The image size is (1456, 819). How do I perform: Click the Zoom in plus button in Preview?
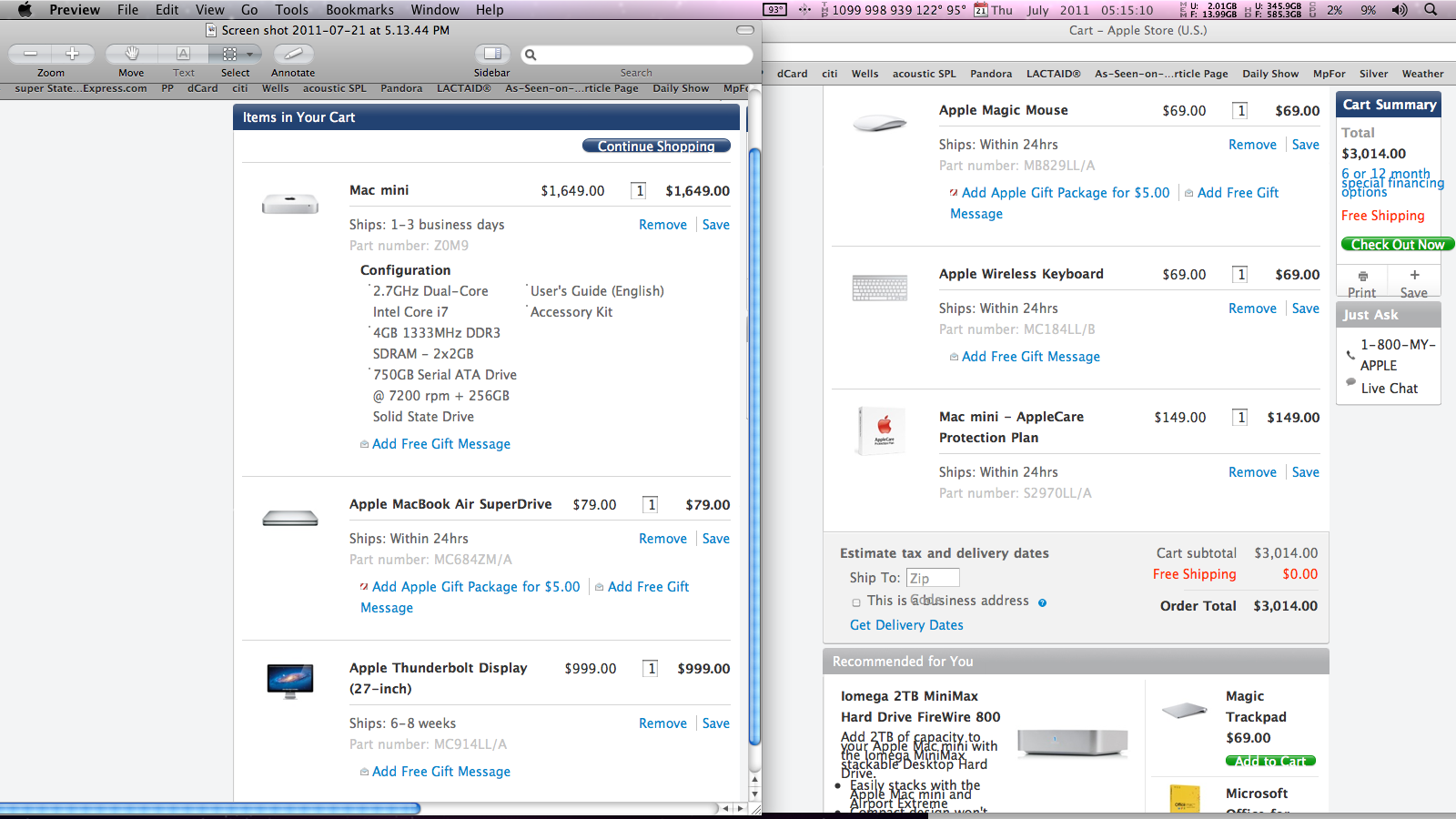[x=73, y=54]
